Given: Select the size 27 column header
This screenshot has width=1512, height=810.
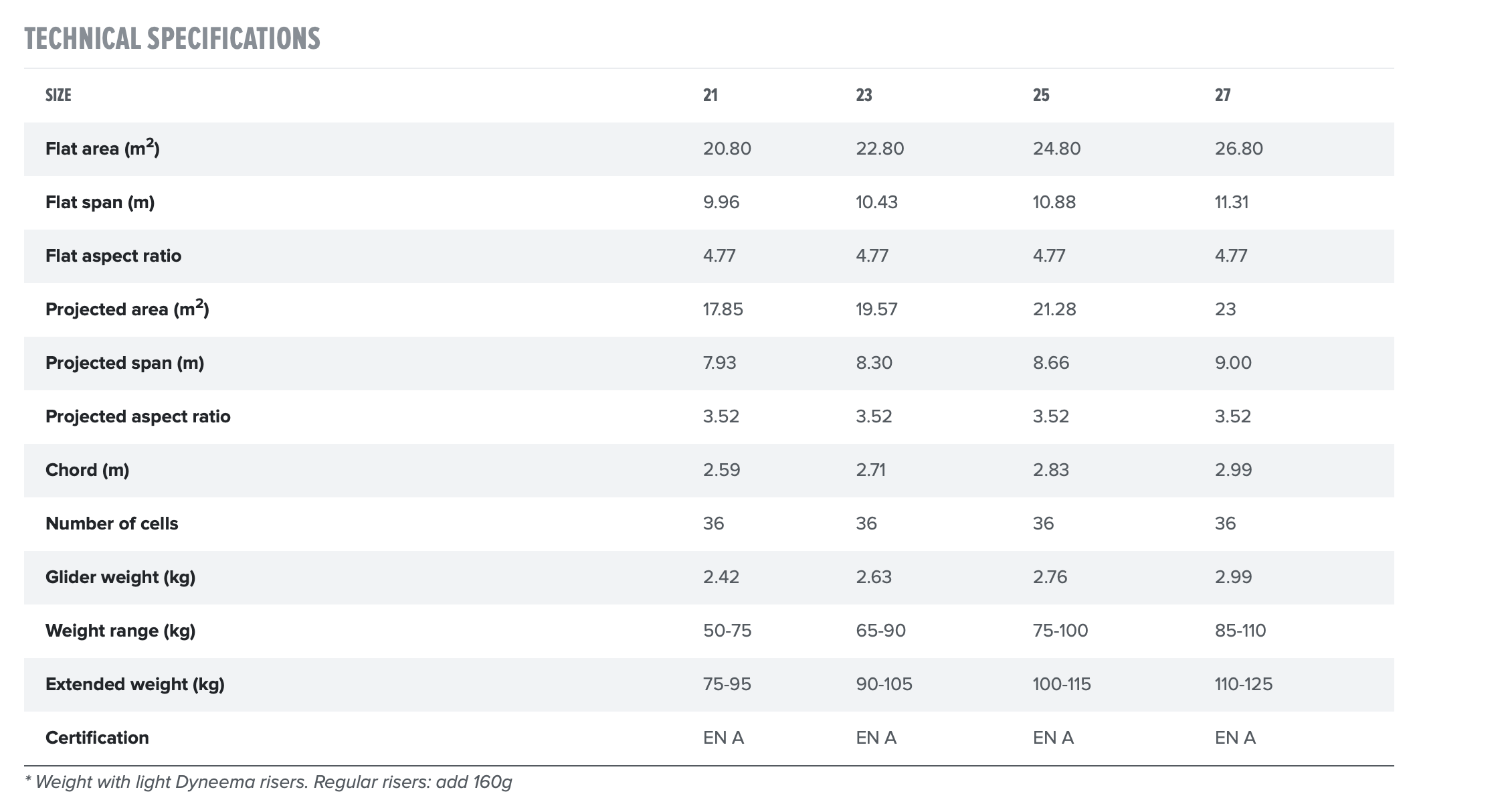Looking at the screenshot, I should pos(1222,95).
